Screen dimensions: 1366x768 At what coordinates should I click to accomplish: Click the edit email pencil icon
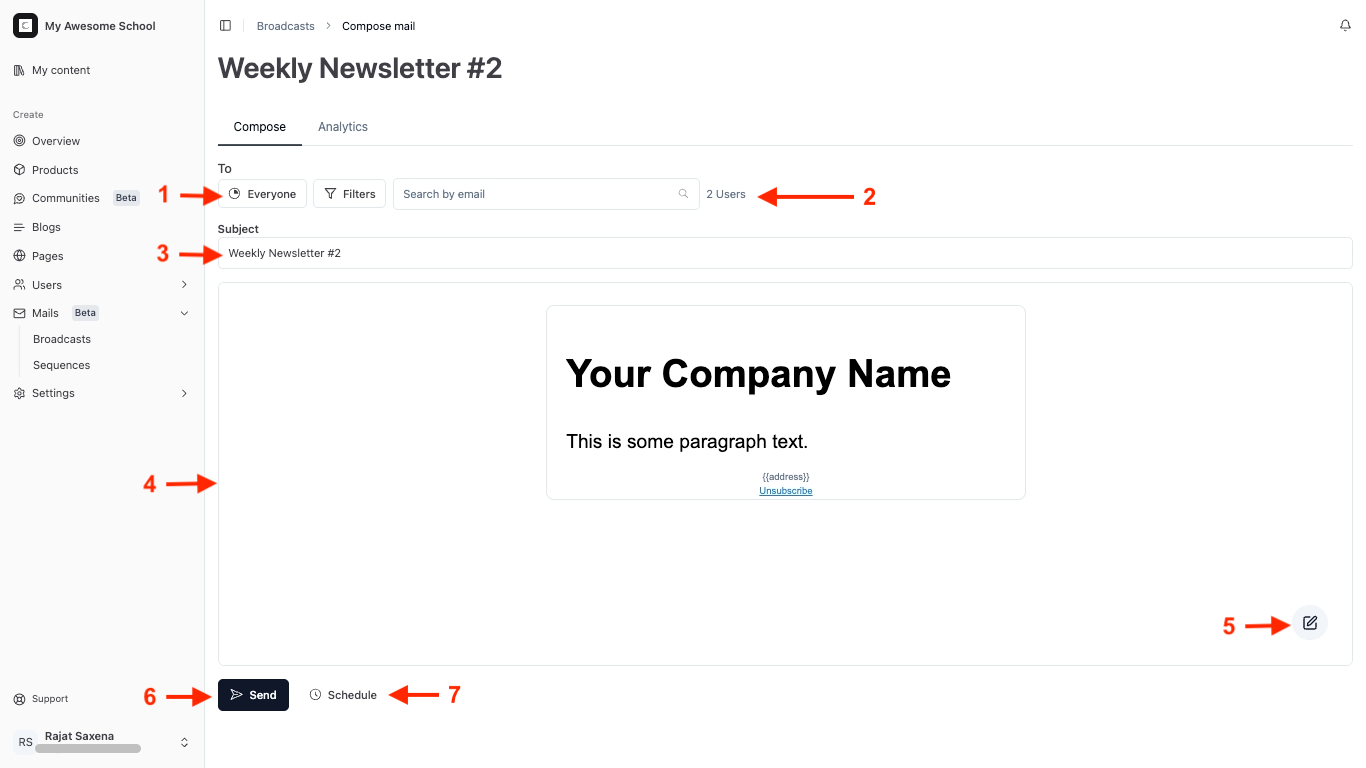1310,623
